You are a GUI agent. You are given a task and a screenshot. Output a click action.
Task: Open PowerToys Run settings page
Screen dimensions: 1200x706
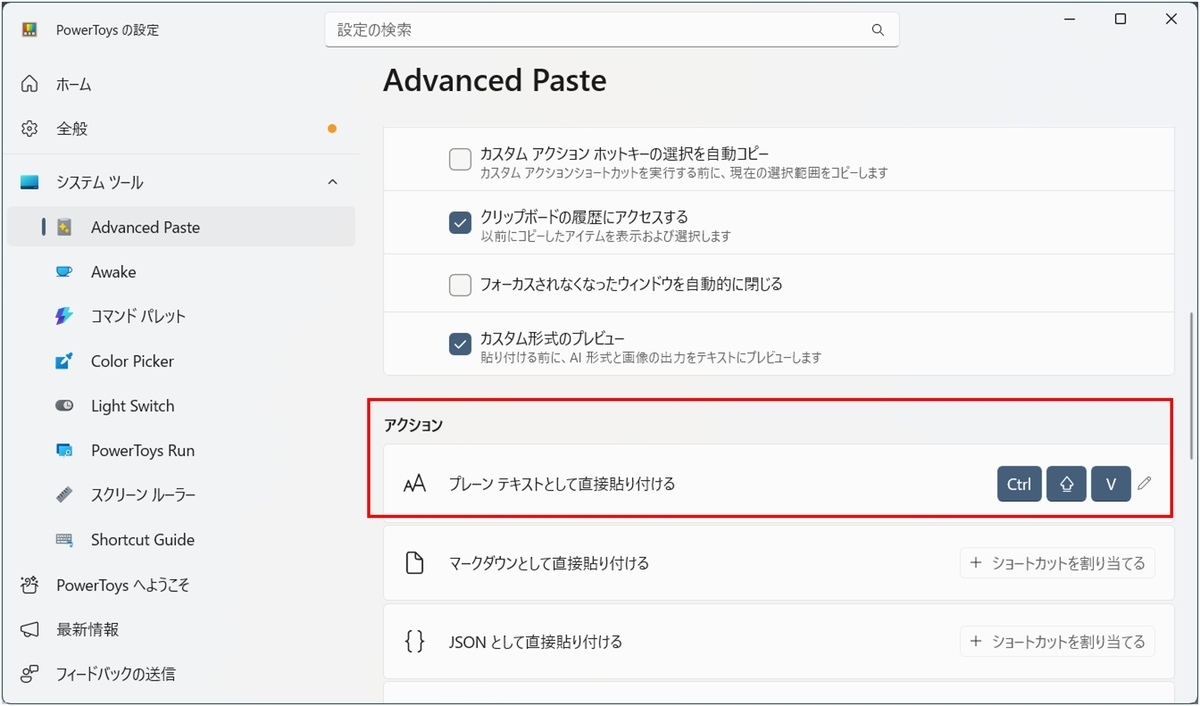181,450
